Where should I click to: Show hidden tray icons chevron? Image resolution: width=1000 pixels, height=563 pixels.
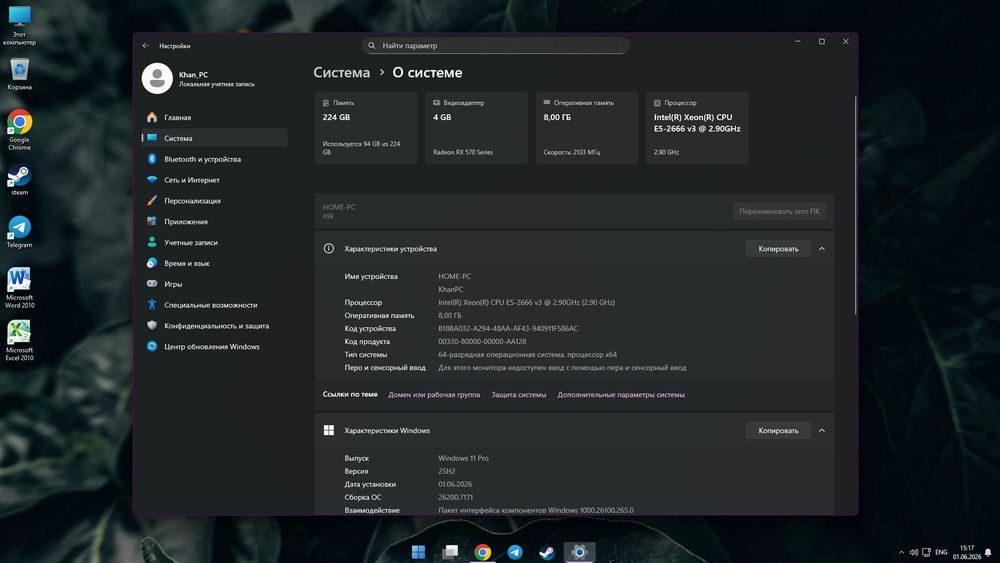pos(901,552)
